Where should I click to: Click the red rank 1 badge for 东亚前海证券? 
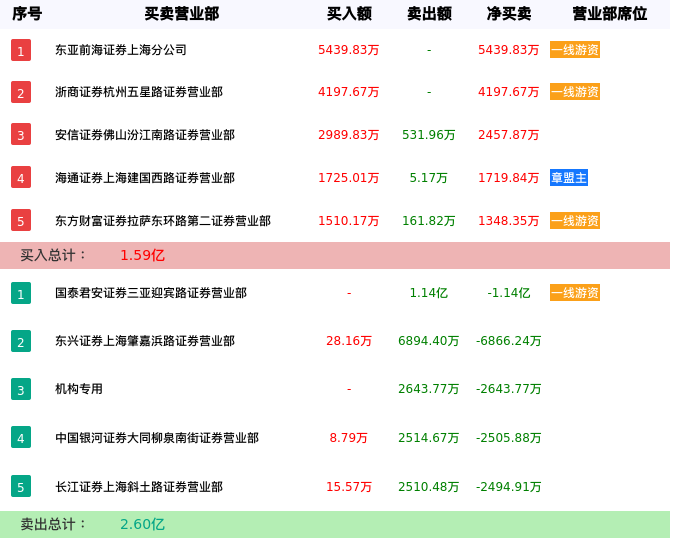[x=21, y=50]
